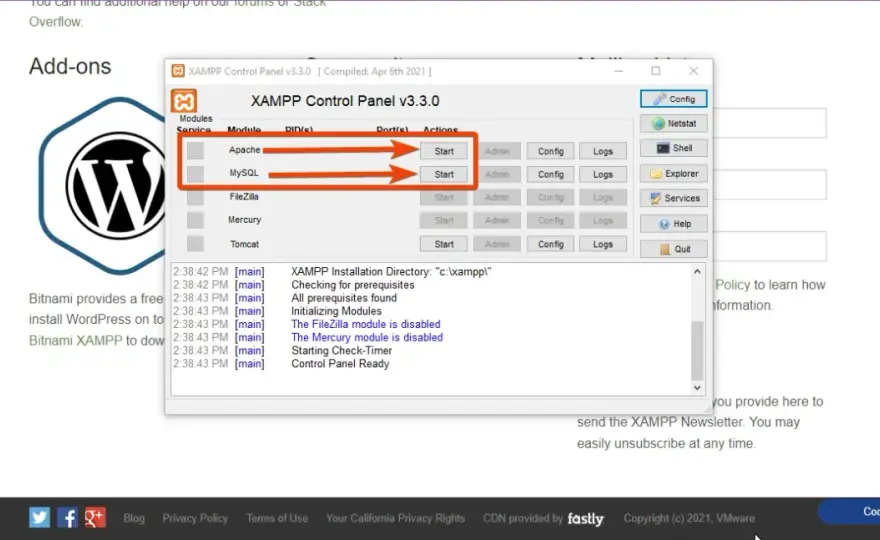Click the XAMPP title bar icon
Screen dimensions: 880x540
(x=178, y=71)
